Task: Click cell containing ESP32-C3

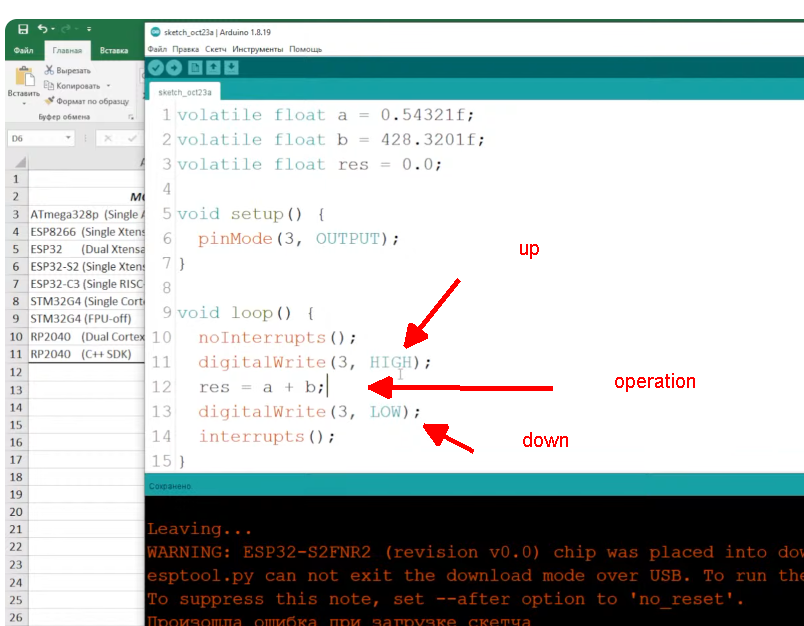Action: click(87, 284)
